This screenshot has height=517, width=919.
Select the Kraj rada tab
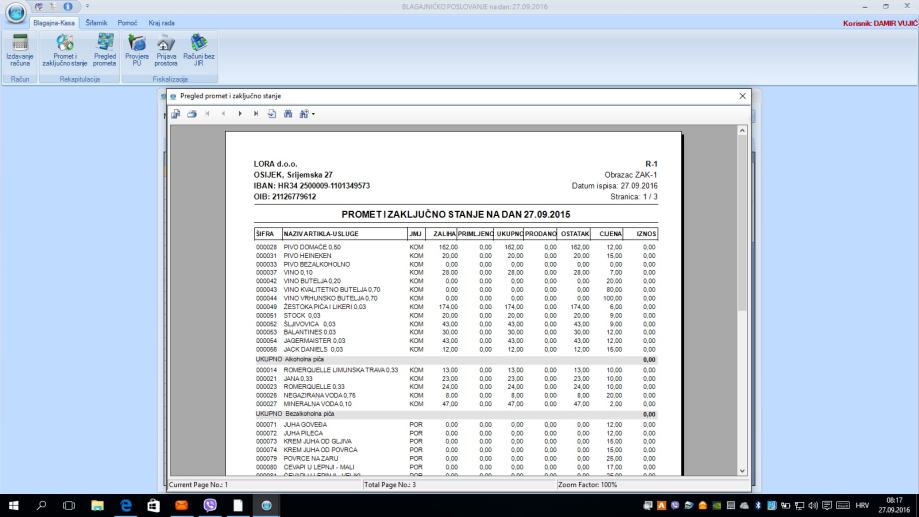[161, 21]
